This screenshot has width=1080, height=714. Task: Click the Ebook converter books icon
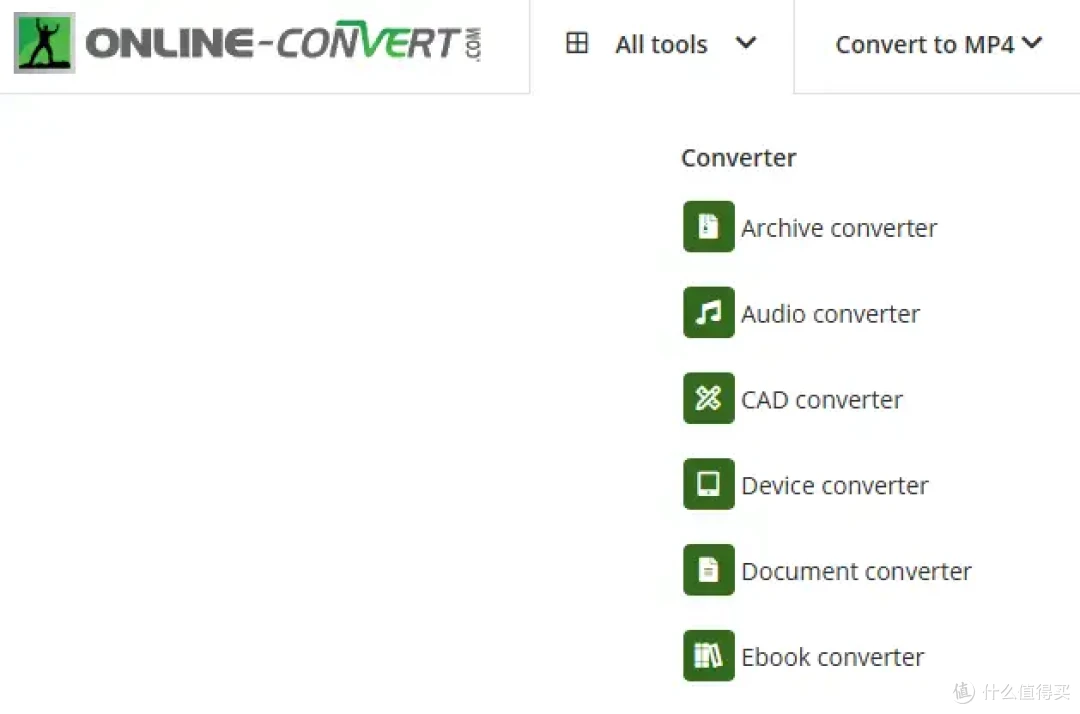709,655
